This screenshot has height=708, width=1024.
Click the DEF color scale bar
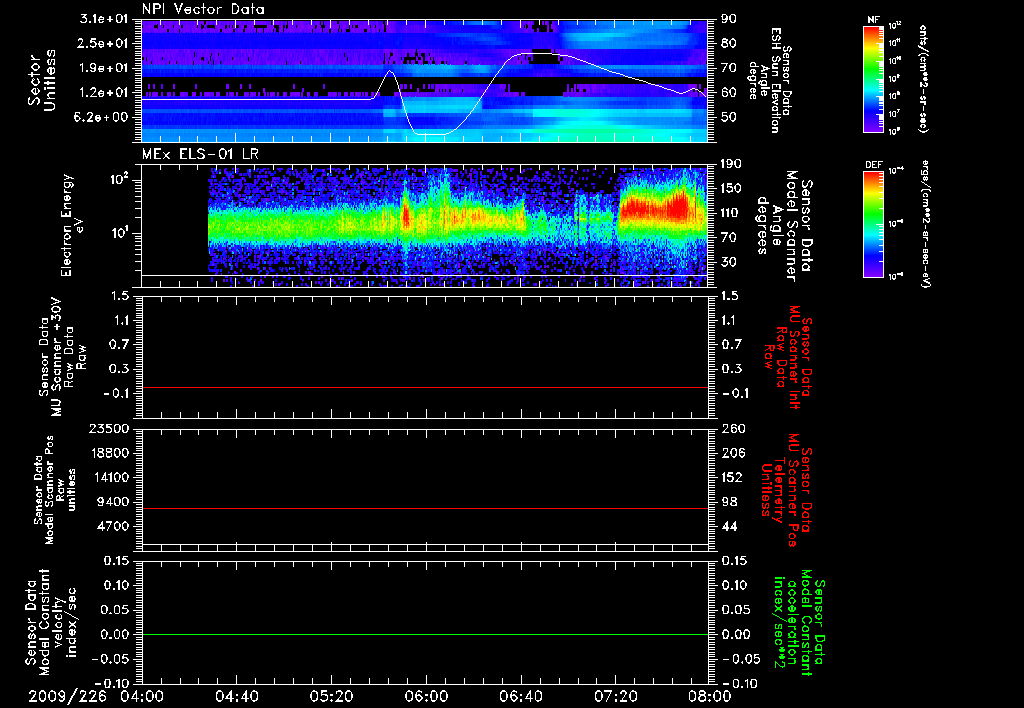click(x=874, y=224)
